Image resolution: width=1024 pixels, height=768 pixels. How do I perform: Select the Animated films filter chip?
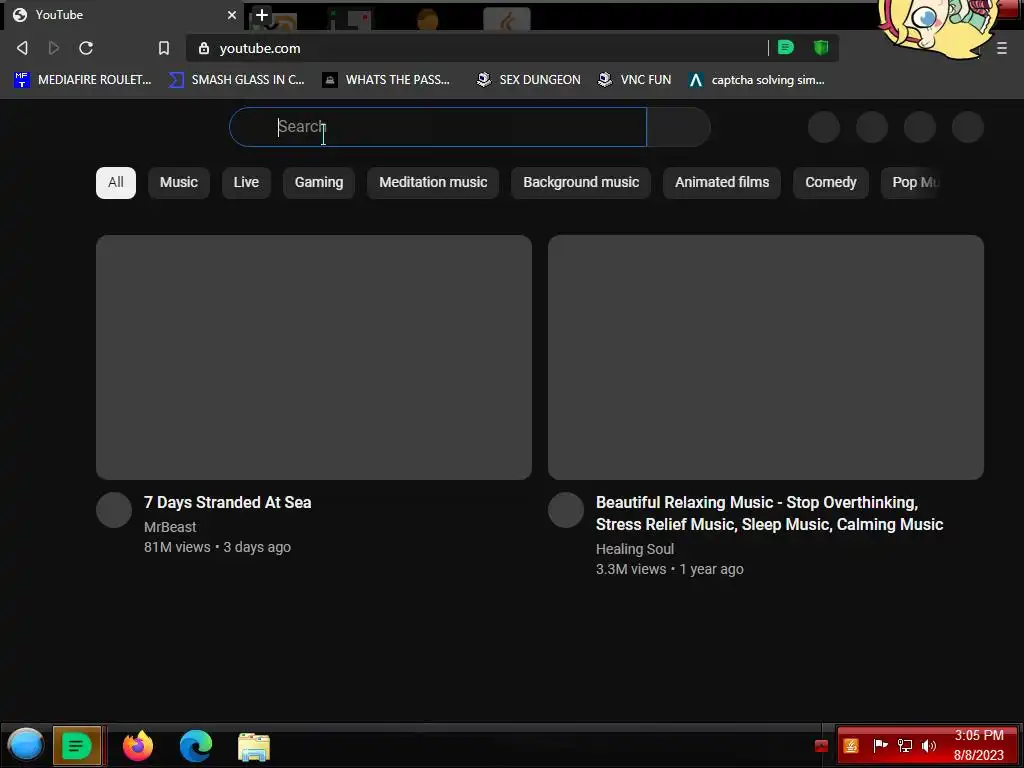coord(722,182)
